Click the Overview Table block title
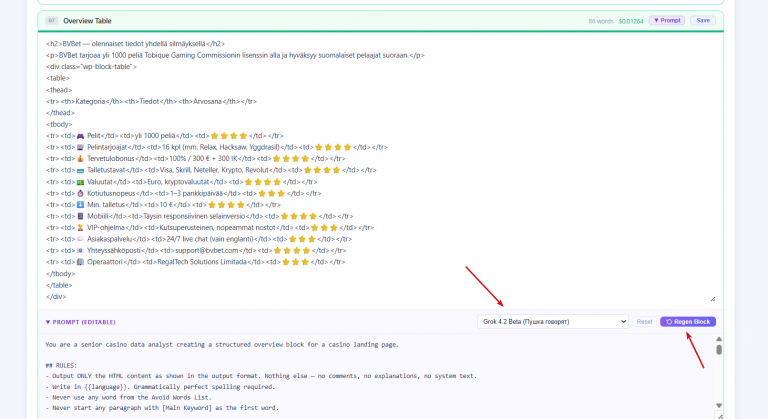The height and width of the screenshot is (419, 768). tap(87, 21)
